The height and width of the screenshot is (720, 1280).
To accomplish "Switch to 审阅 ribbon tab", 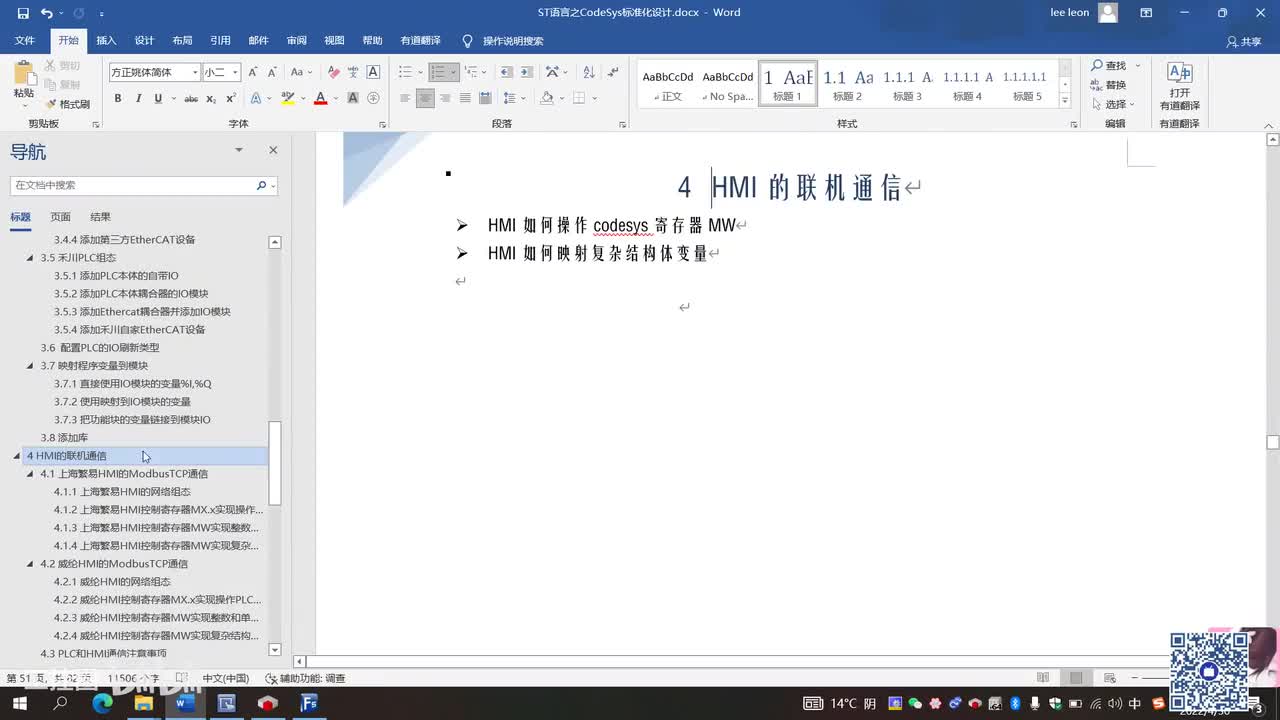I will 296,41.
